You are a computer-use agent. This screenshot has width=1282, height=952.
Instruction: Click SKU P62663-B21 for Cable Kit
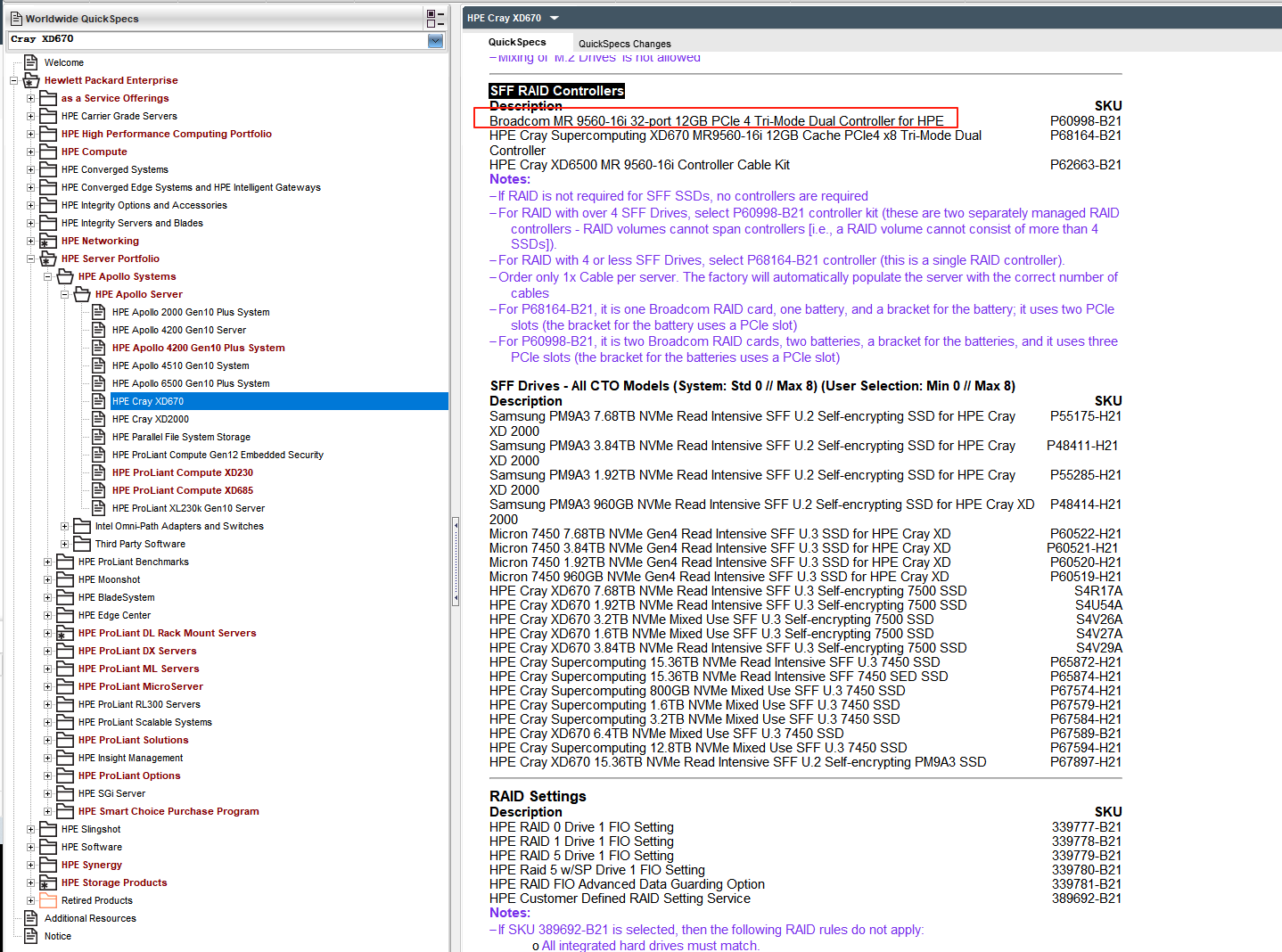(x=1085, y=165)
